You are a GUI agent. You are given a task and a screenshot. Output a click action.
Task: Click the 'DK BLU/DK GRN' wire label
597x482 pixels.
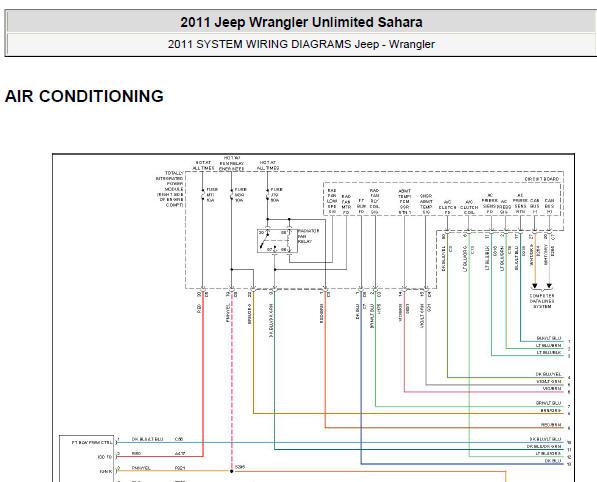tap(544, 446)
